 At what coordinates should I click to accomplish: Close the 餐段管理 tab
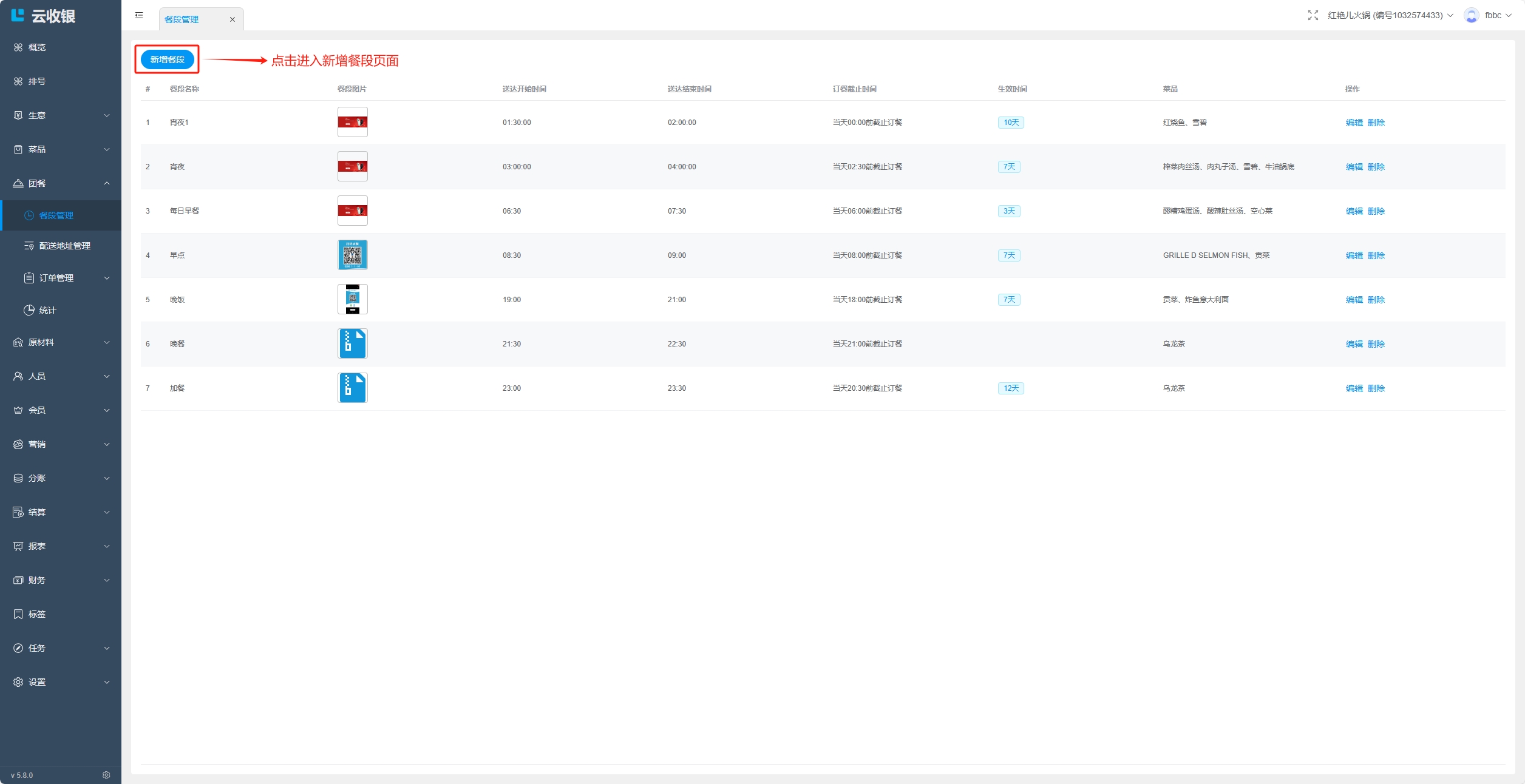pyautogui.click(x=232, y=19)
